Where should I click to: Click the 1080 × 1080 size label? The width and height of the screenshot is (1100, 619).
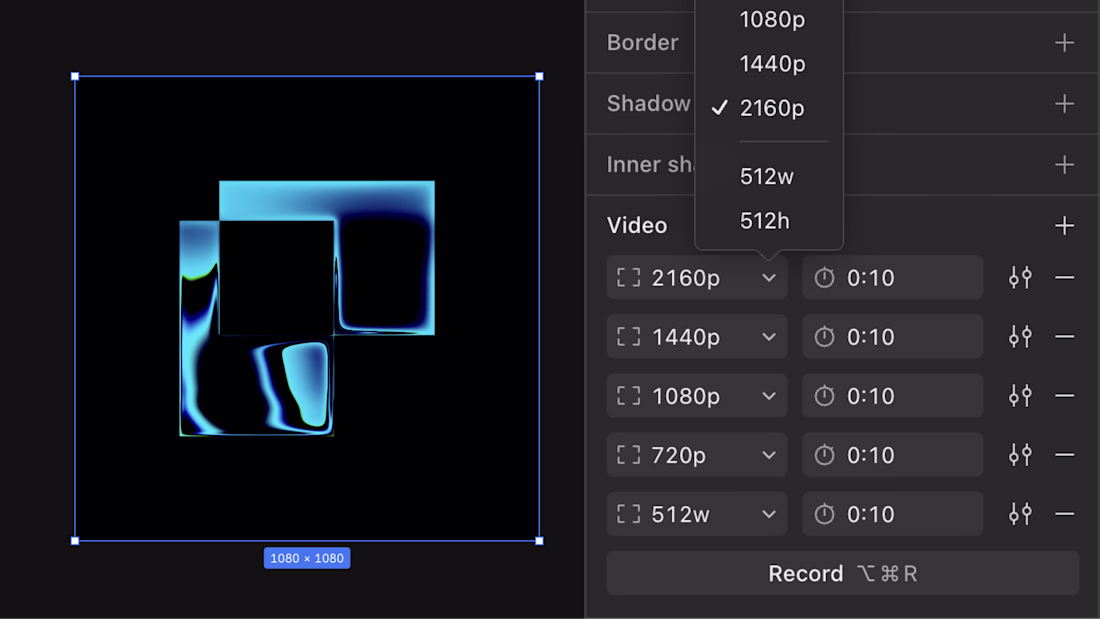tap(307, 558)
